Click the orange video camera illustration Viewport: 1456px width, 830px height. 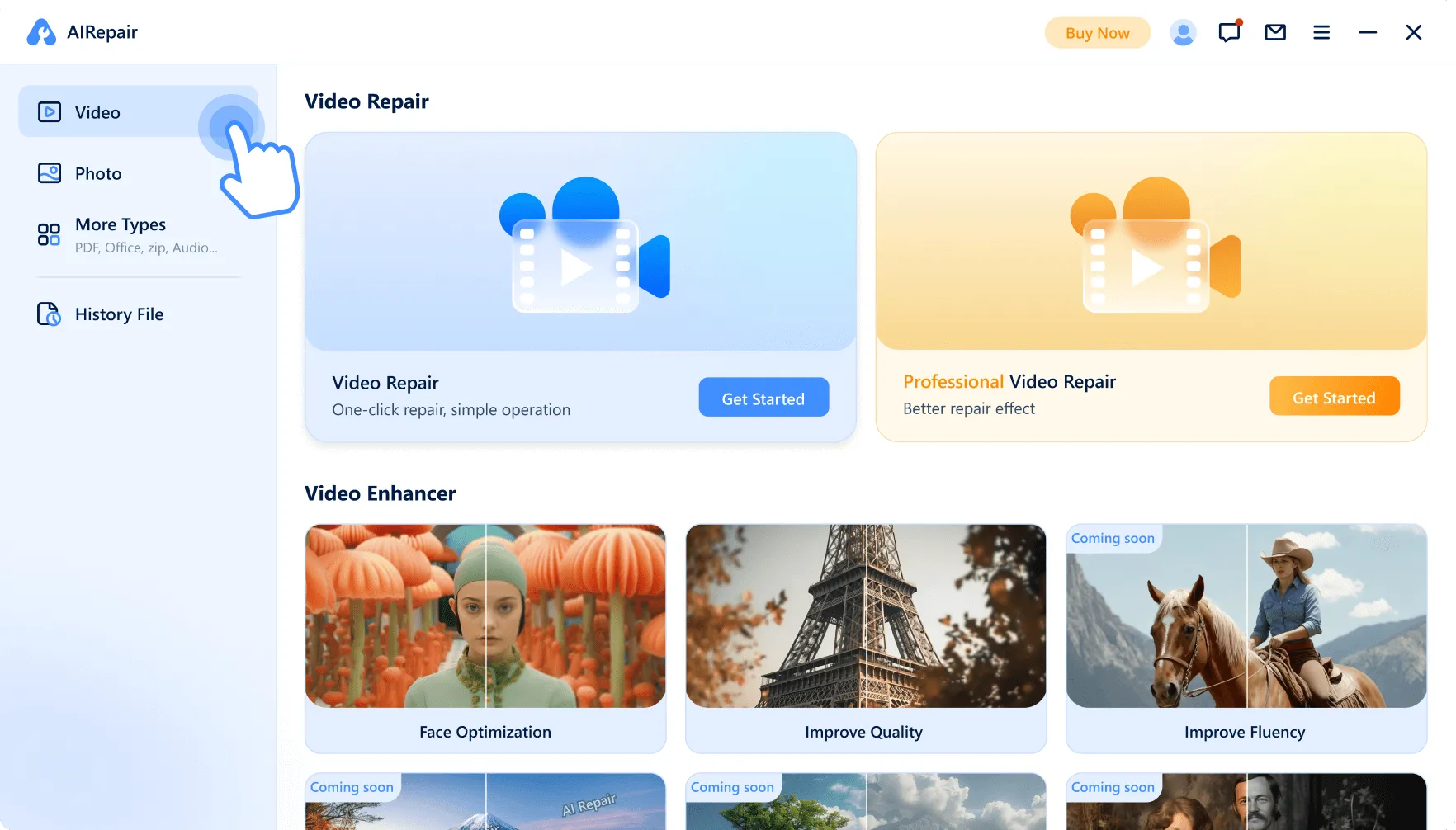[x=1155, y=244]
